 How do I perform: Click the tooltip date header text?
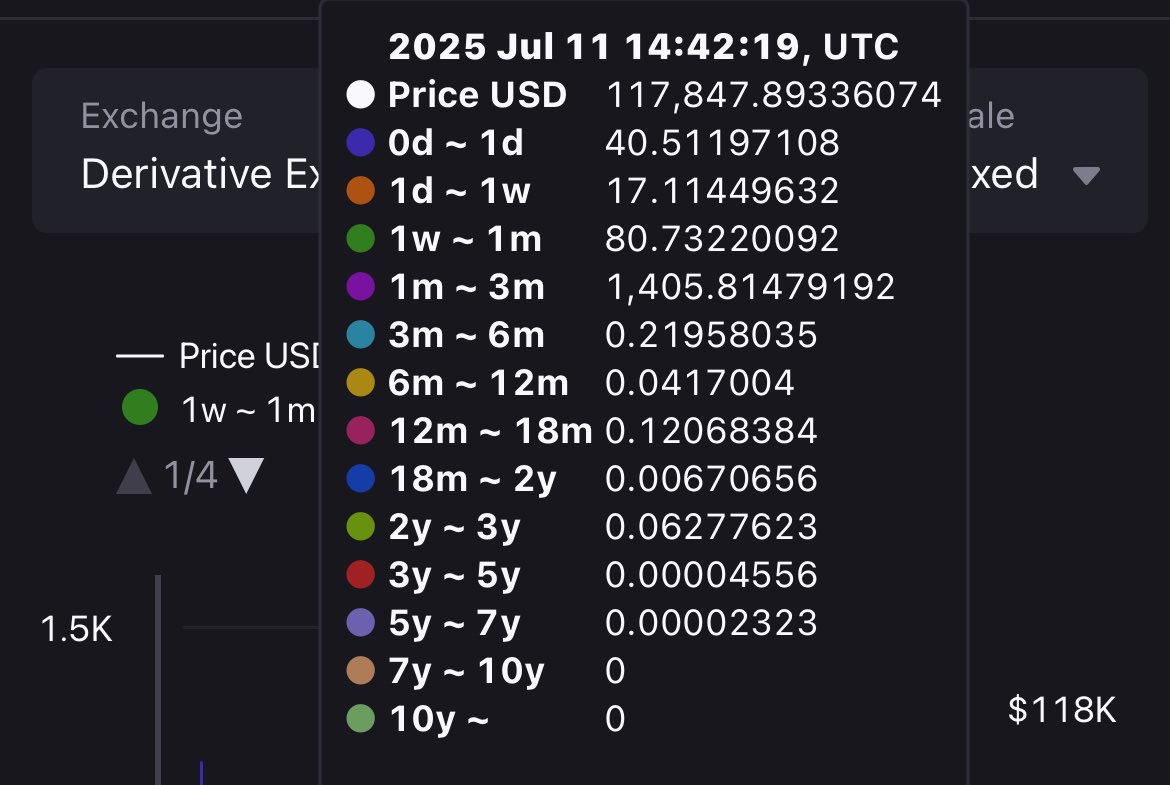[x=644, y=46]
